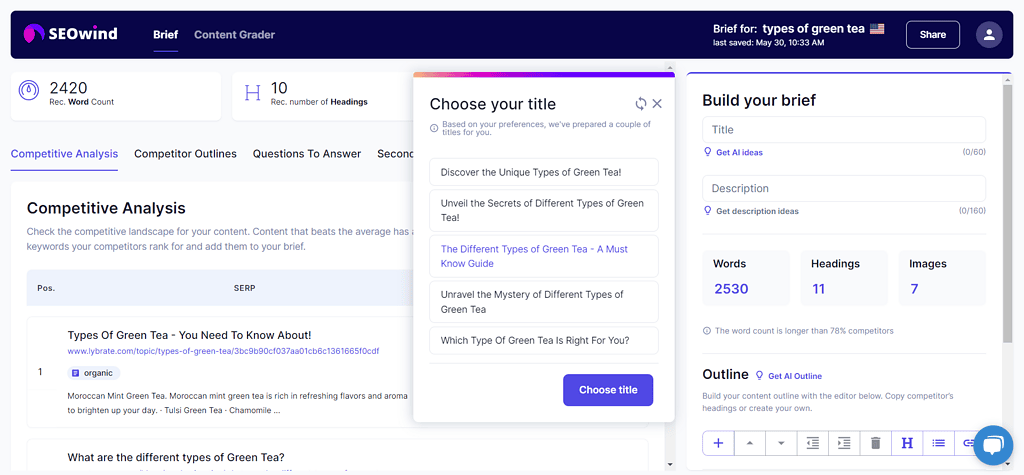Select 'Which Type Of Green Tea Is Right For You?'
Image resolution: width=1024 pixels, height=475 pixels.
(544, 340)
